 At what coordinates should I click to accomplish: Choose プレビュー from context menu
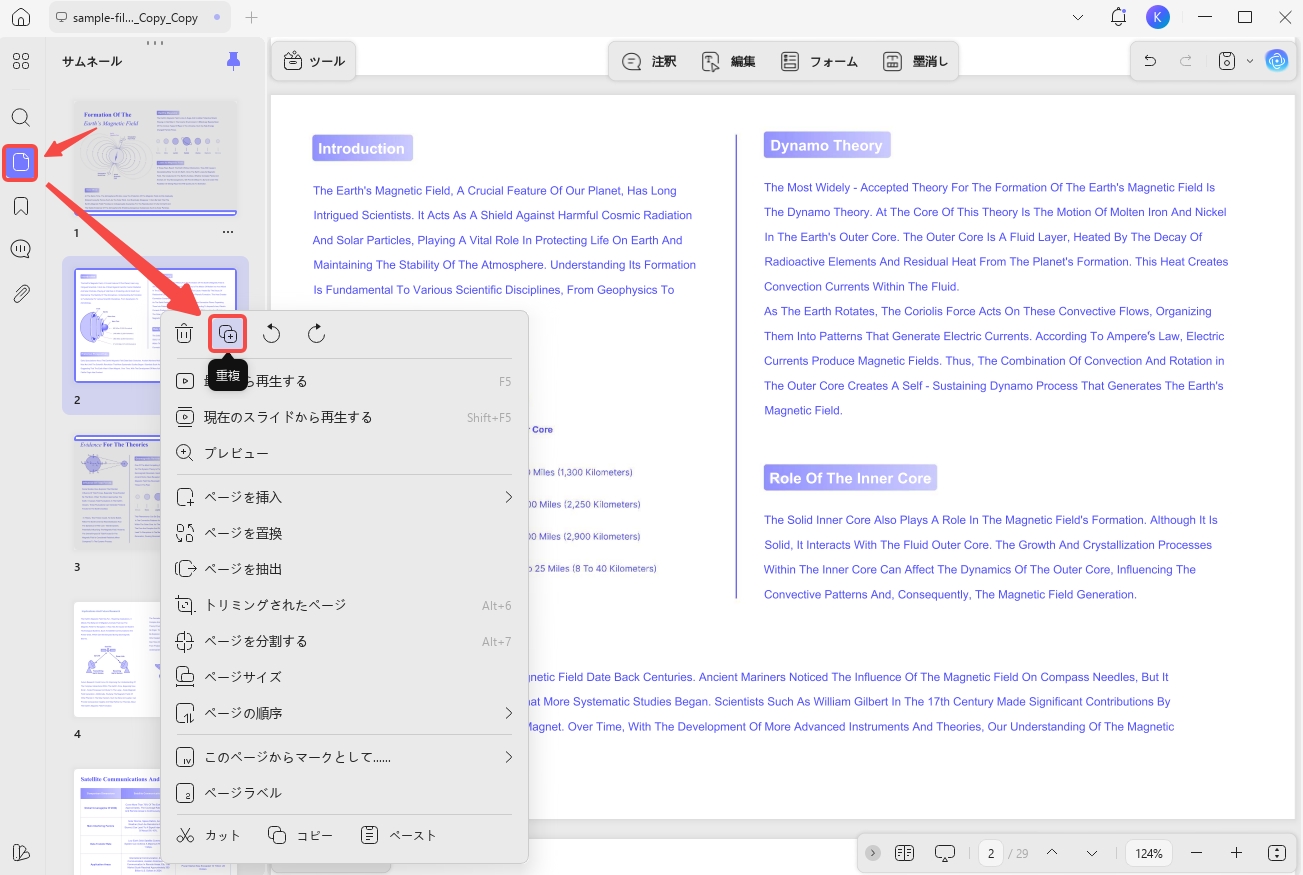click(344, 453)
